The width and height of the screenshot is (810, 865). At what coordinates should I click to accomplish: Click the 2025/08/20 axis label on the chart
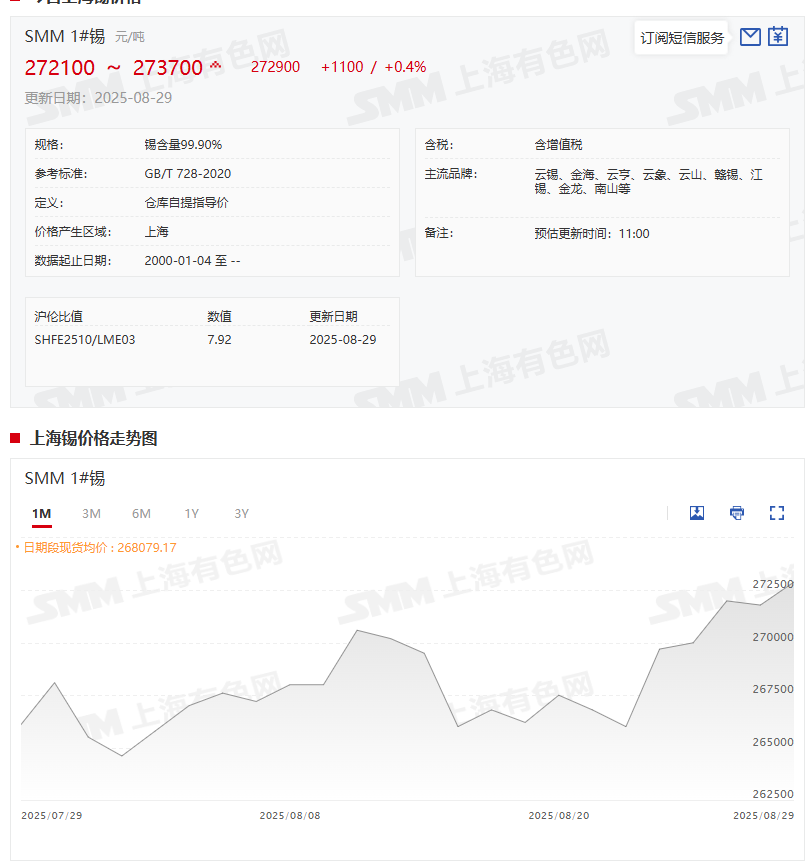point(559,815)
